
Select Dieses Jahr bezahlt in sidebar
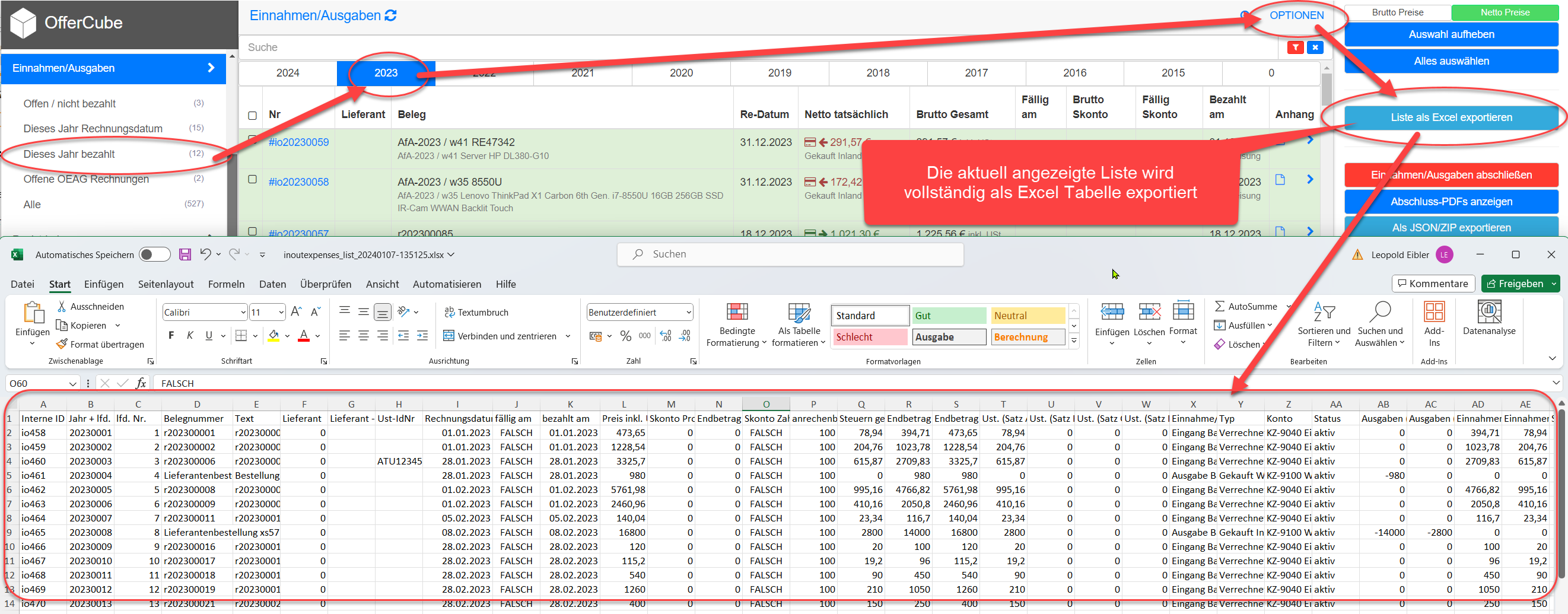point(69,154)
